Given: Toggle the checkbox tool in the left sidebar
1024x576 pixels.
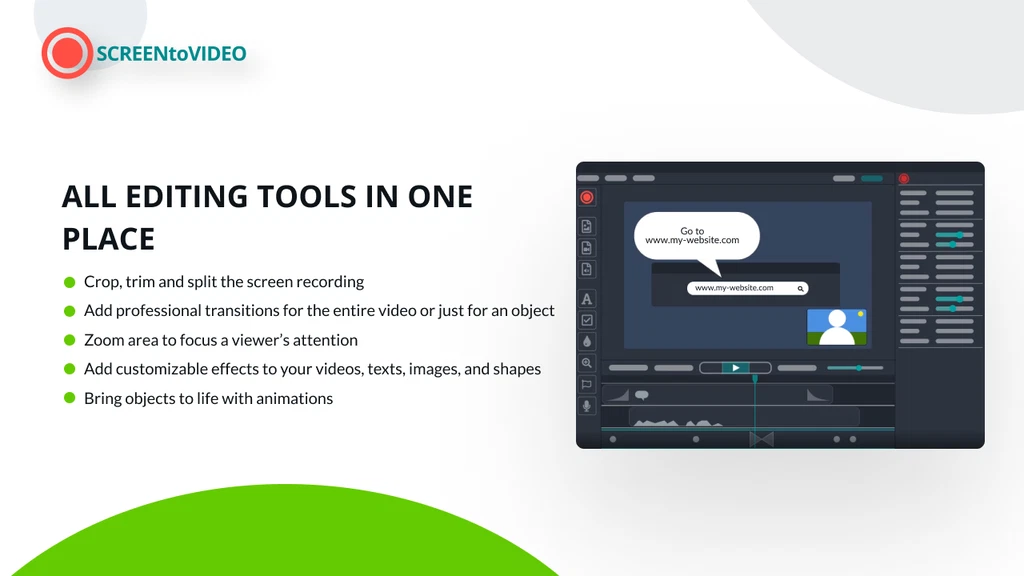Looking at the screenshot, I should (586, 319).
